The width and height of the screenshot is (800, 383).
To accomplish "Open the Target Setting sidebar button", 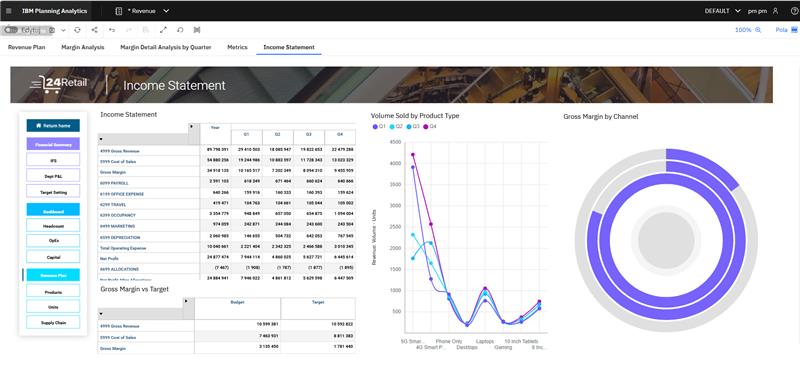I will pos(54,192).
